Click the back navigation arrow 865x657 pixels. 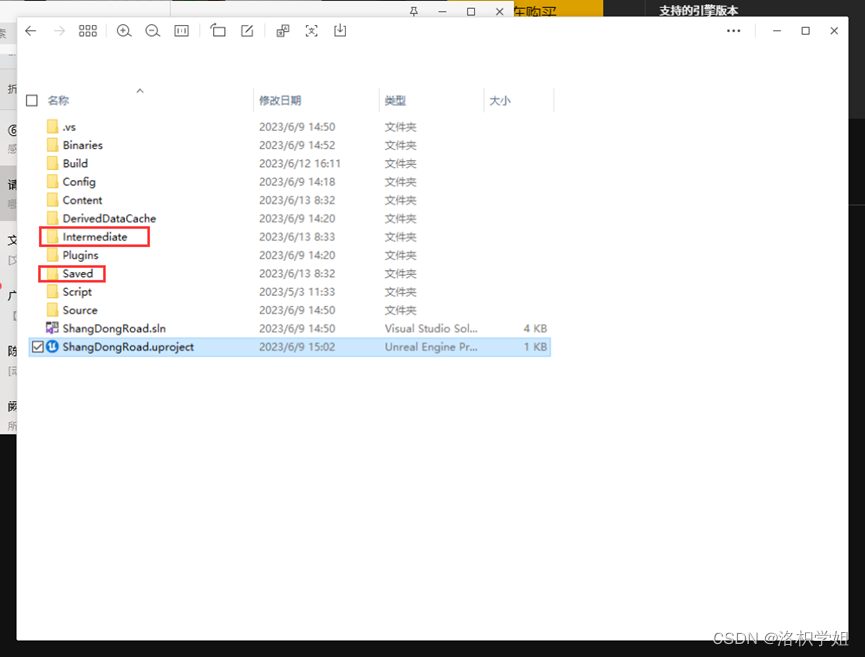pyautogui.click(x=30, y=31)
